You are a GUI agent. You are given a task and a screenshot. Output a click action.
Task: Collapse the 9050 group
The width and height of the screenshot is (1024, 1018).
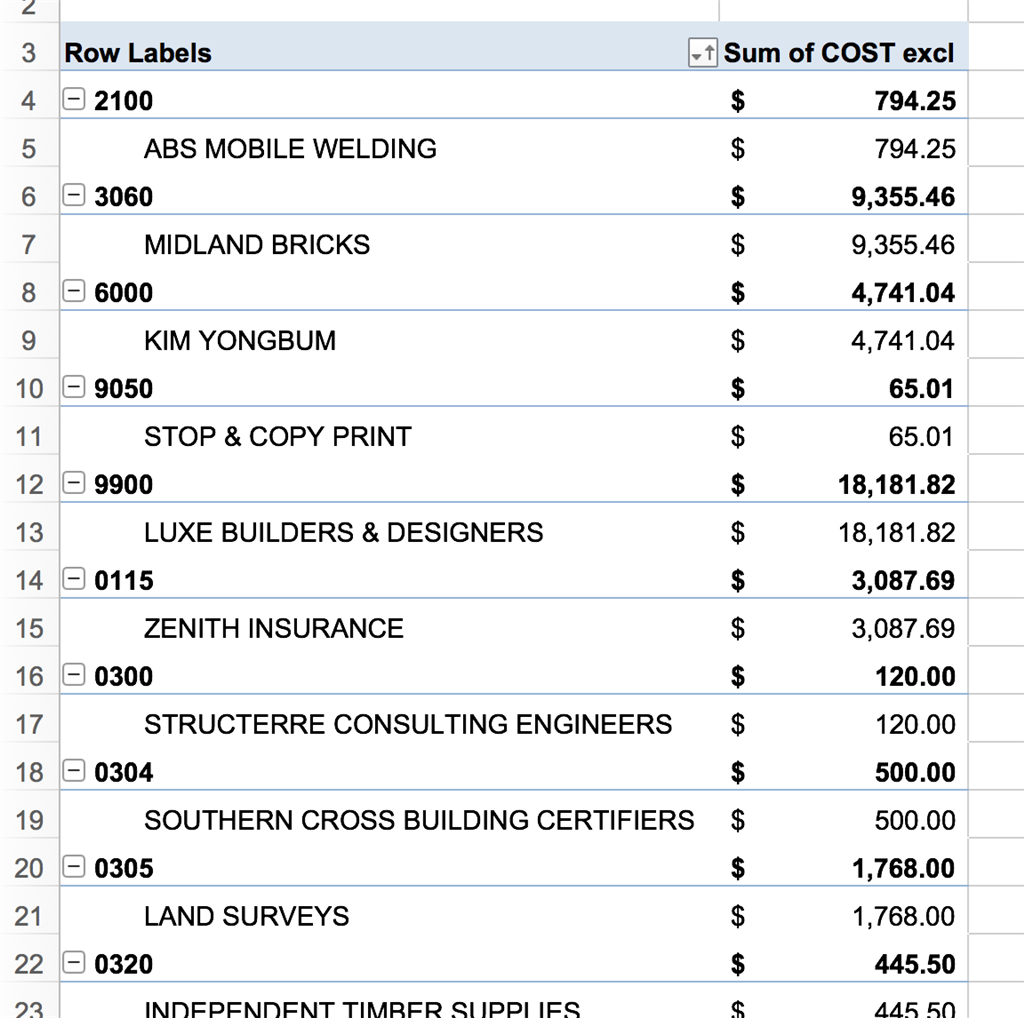74,387
